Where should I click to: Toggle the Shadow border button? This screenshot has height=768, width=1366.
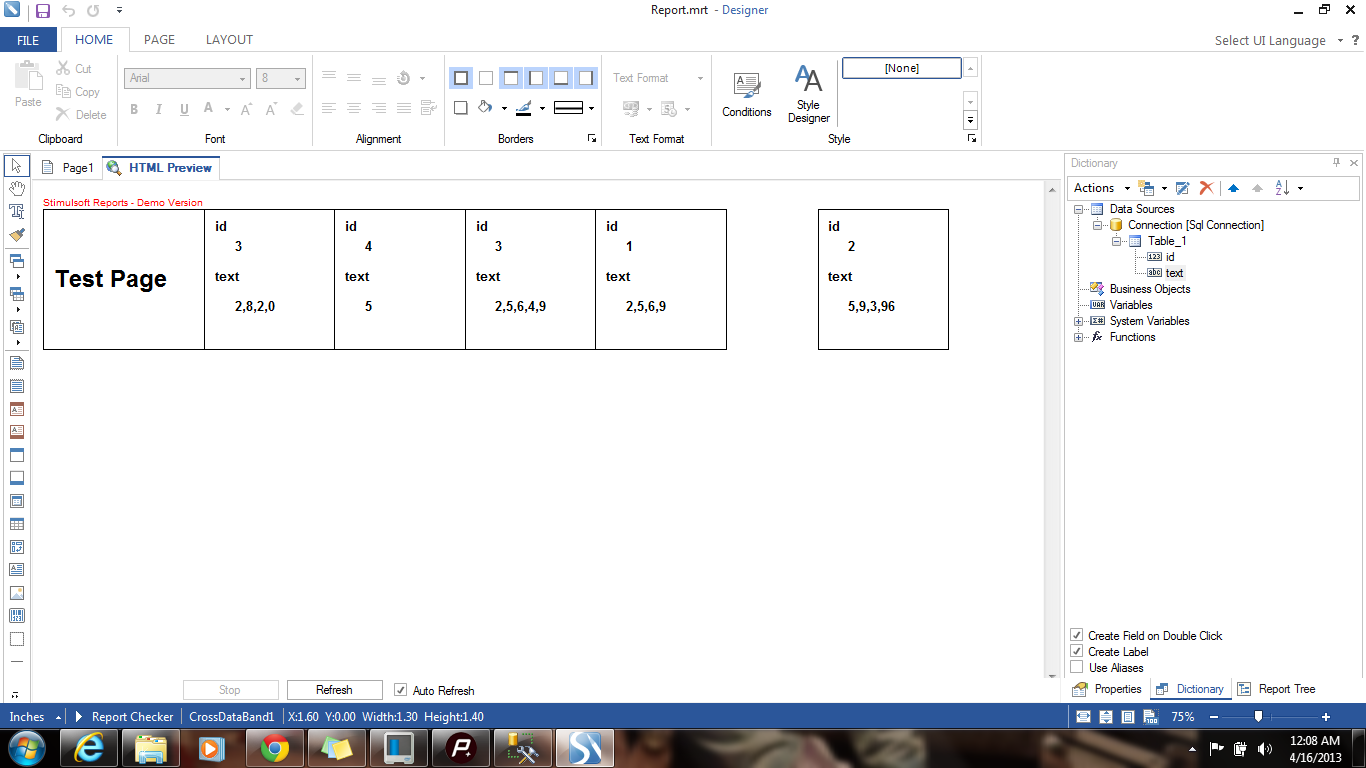pyautogui.click(x=460, y=107)
